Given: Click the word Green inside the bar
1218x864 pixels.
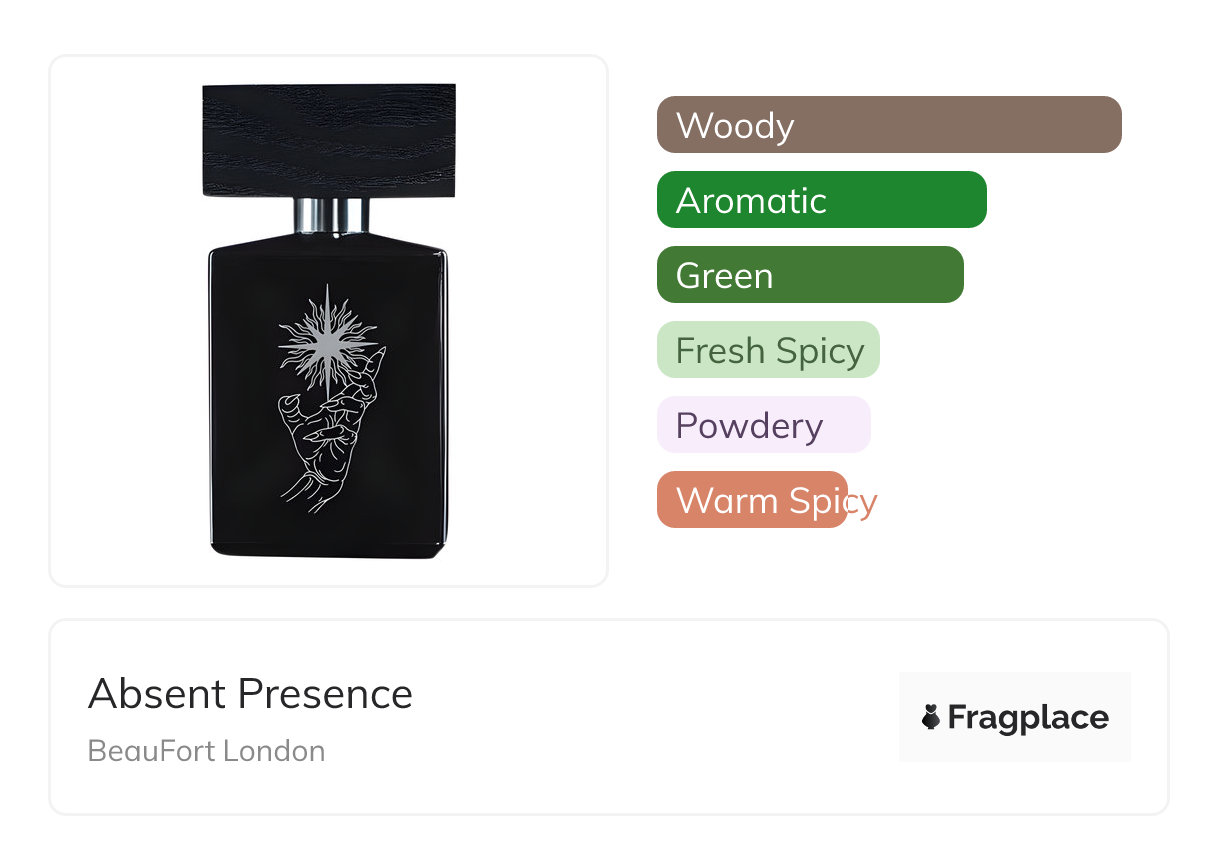Looking at the screenshot, I should (x=724, y=276).
